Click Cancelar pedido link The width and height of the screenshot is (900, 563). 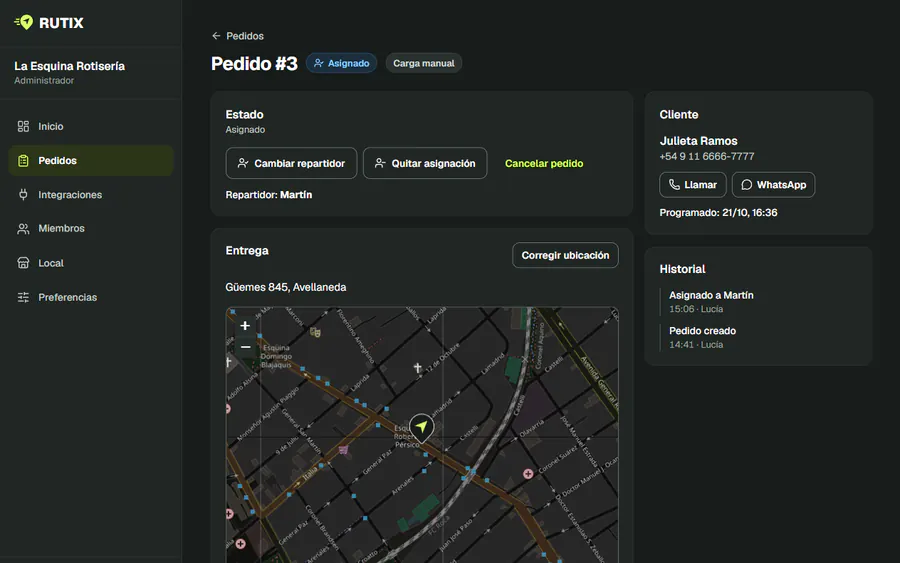[x=544, y=164]
